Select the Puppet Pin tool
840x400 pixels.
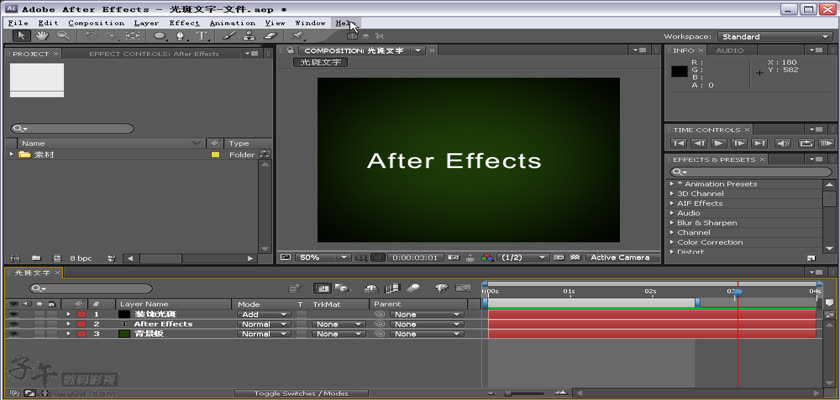pos(298,36)
